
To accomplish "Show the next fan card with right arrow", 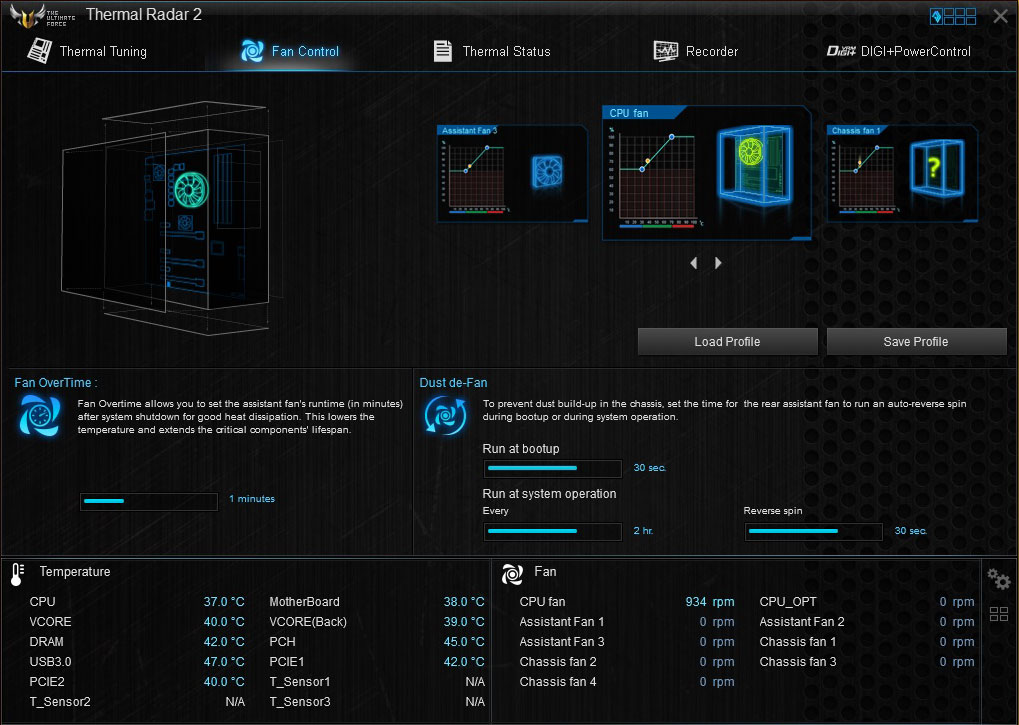I will click(717, 263).
